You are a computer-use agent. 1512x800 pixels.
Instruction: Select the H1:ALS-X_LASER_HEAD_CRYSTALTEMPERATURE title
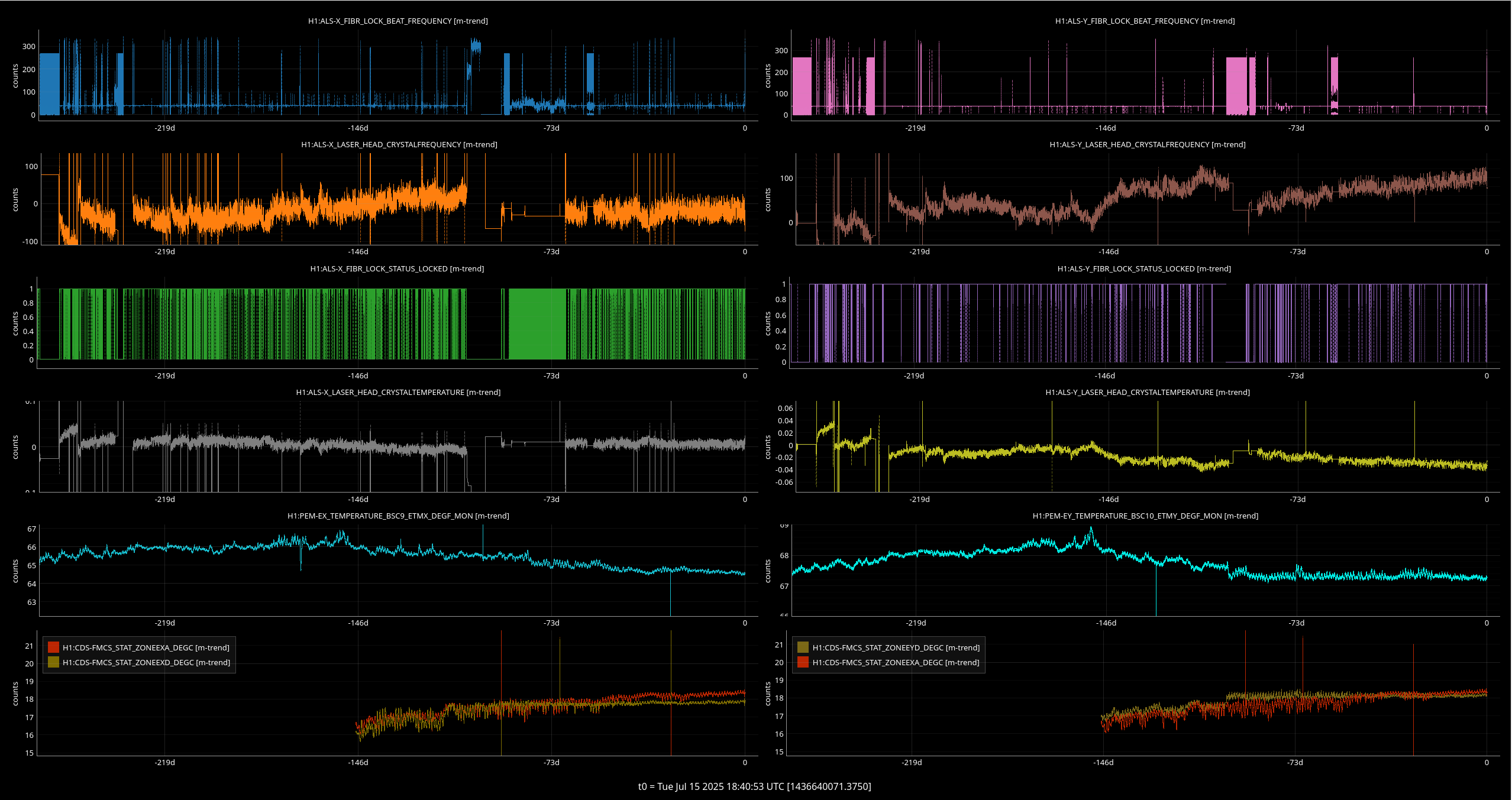click(x=398, y=392)
